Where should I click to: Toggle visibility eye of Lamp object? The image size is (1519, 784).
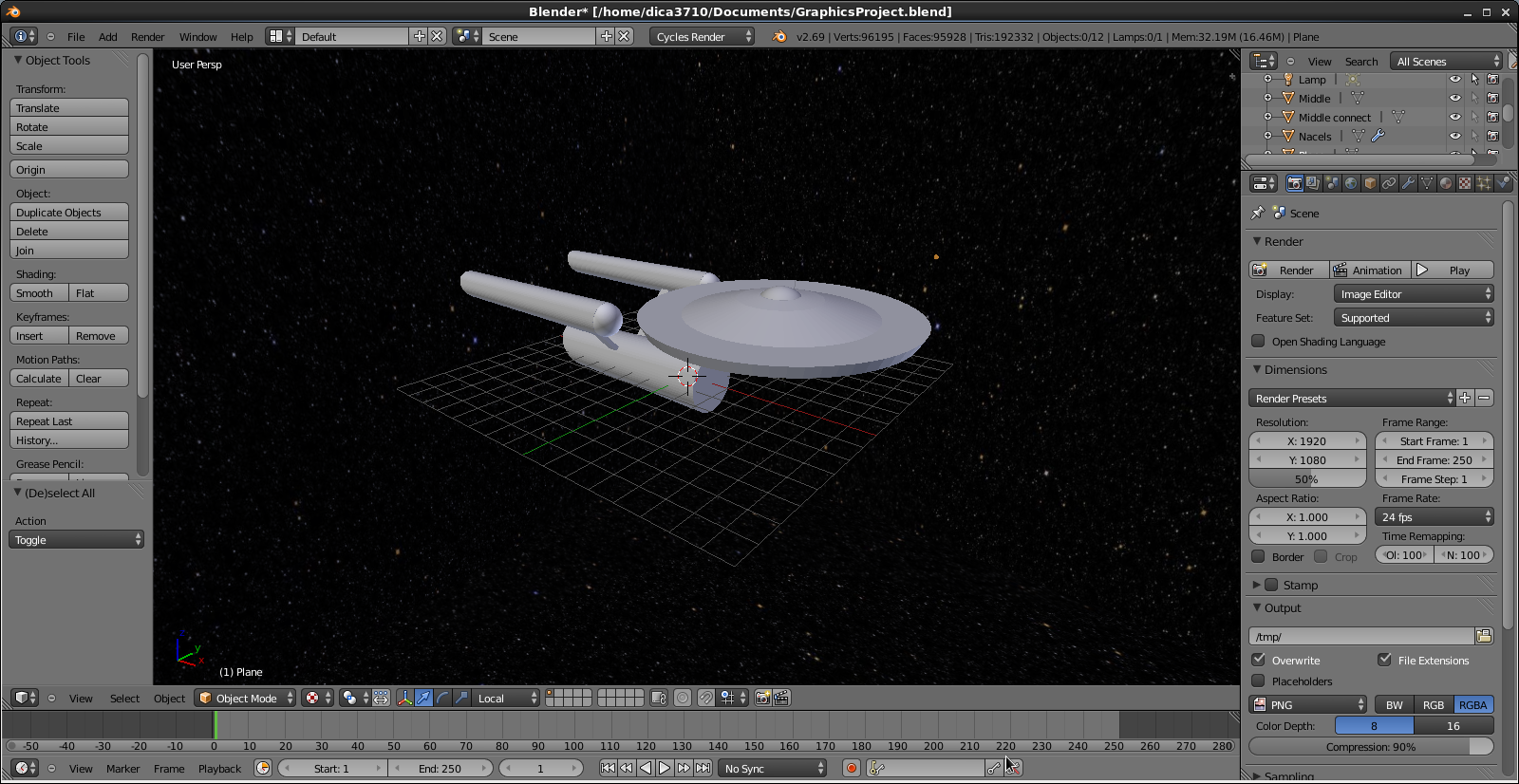(1454, 79)
